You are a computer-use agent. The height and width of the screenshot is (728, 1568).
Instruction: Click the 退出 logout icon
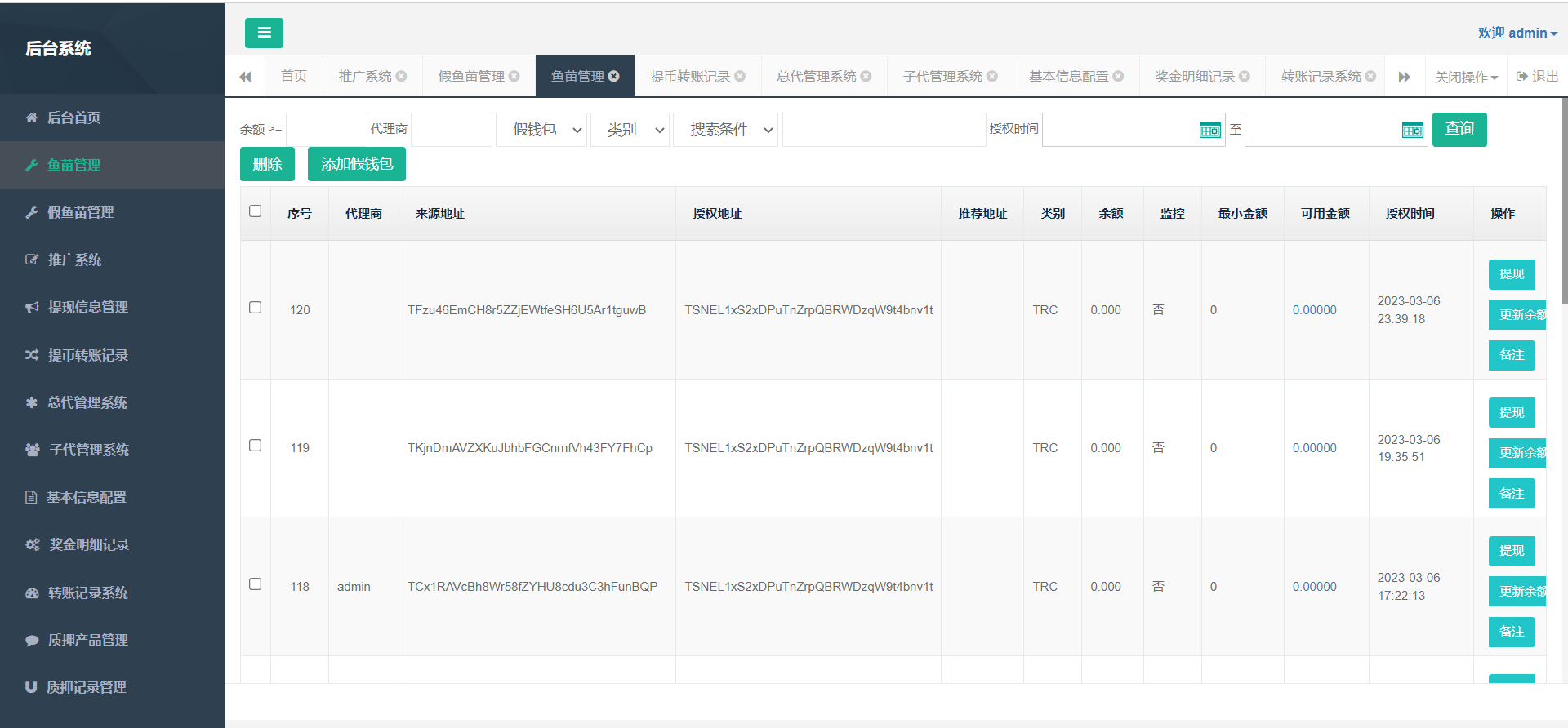(x=1522, y=76)
